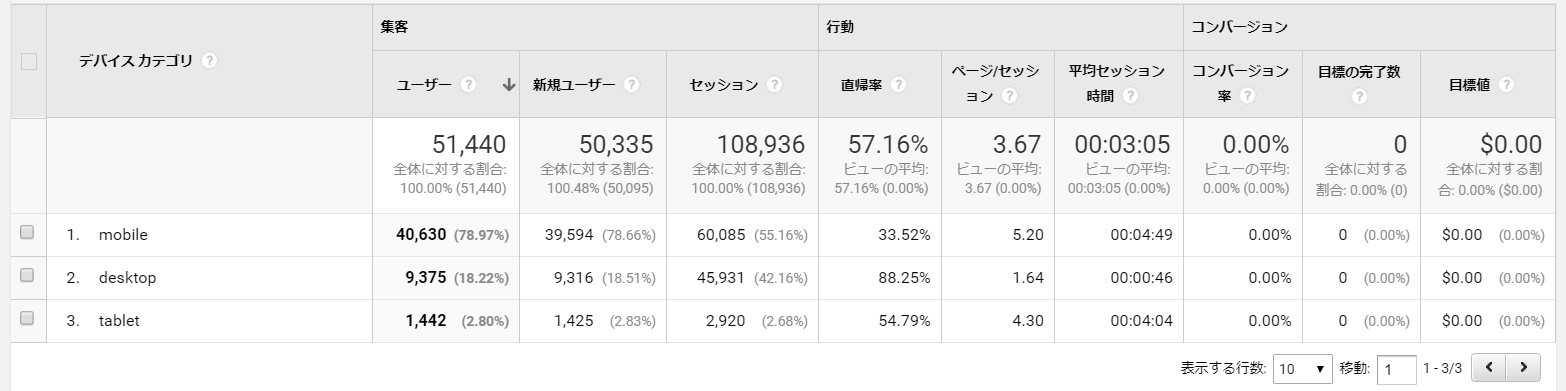Click help icon beside 新規ユーザー header

pos(631,85)
